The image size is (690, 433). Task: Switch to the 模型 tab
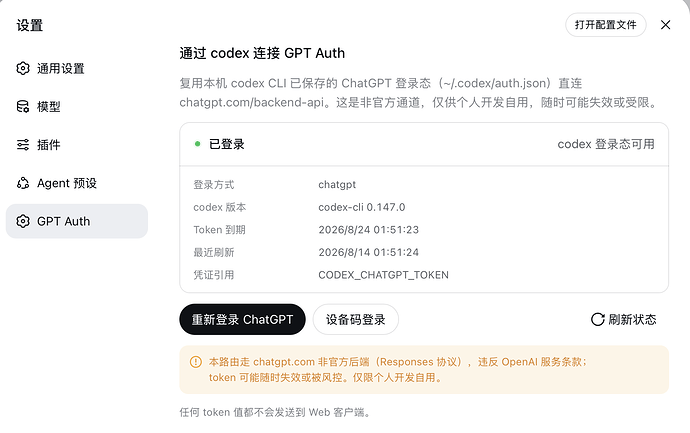coord(77,106)
